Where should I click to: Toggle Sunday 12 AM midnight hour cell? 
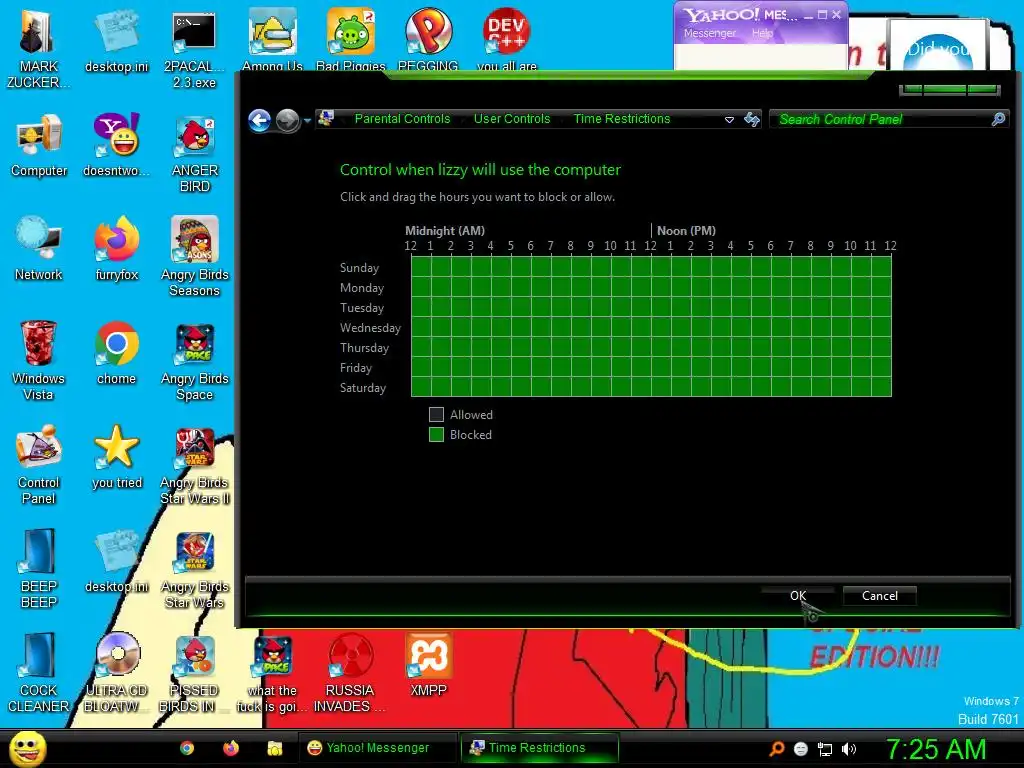(421, 267)
